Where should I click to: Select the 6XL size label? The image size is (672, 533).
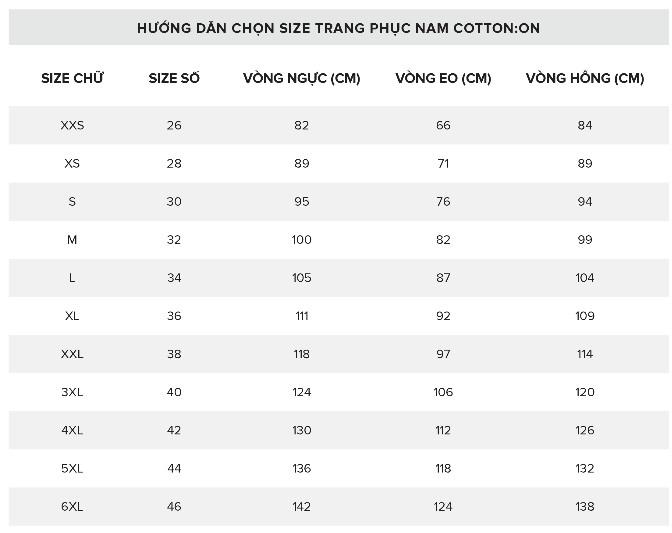click(x=72, y=507)
